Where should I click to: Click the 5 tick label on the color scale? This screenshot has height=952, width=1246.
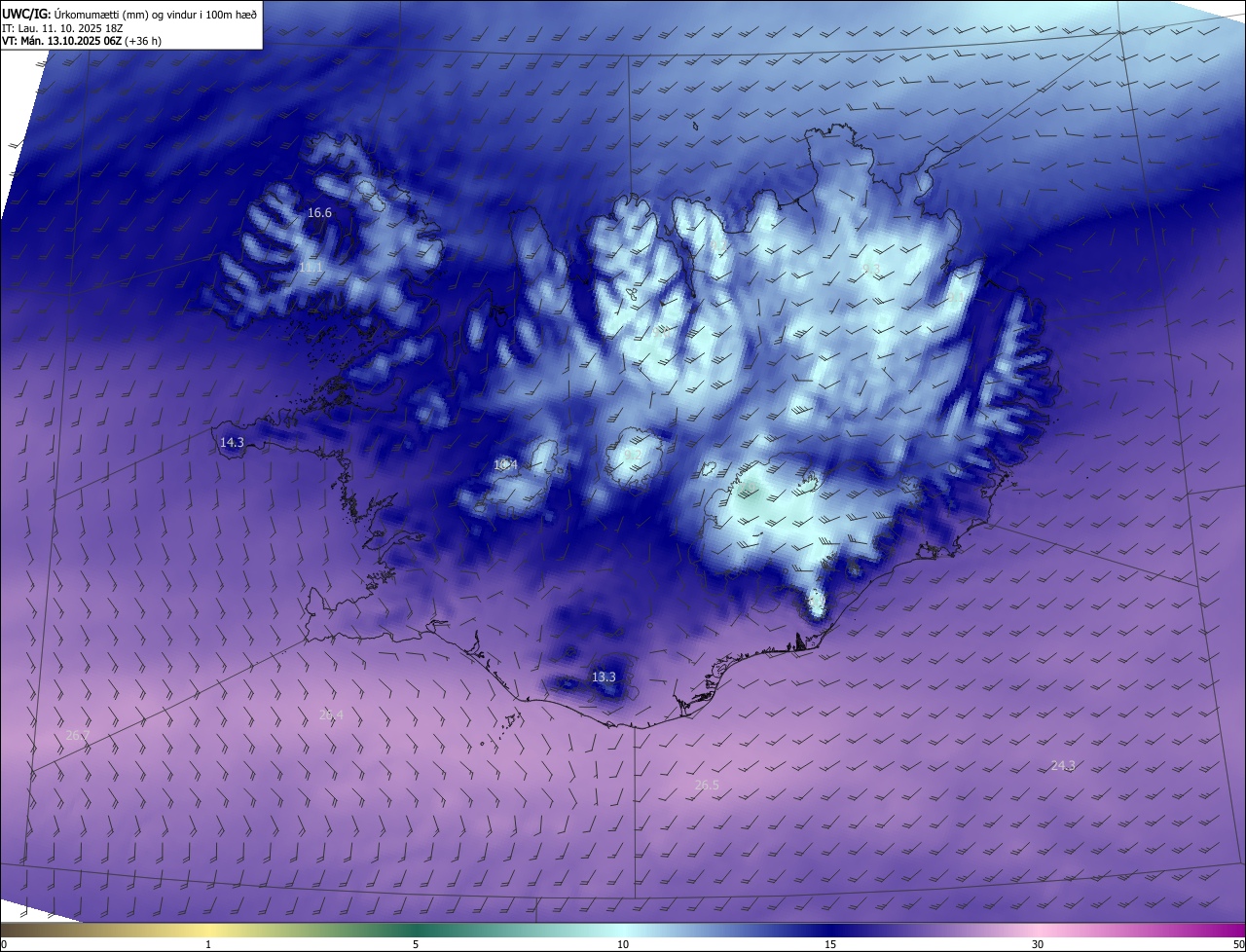point(416,944)
